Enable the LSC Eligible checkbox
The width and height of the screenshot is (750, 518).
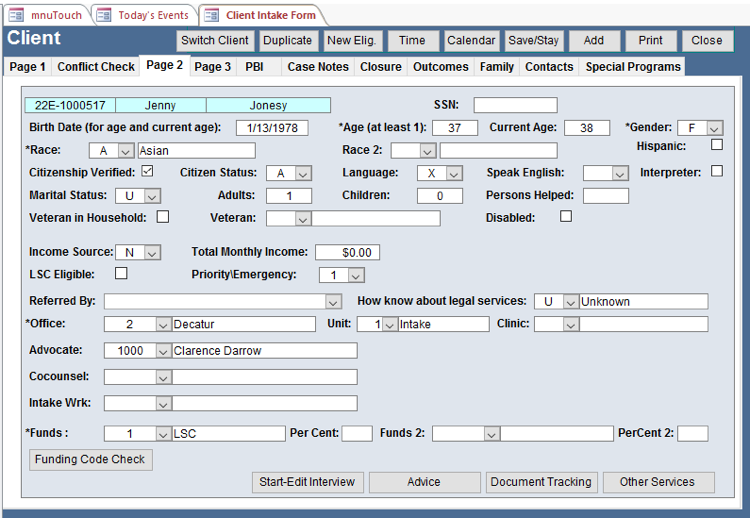(121, 273)
